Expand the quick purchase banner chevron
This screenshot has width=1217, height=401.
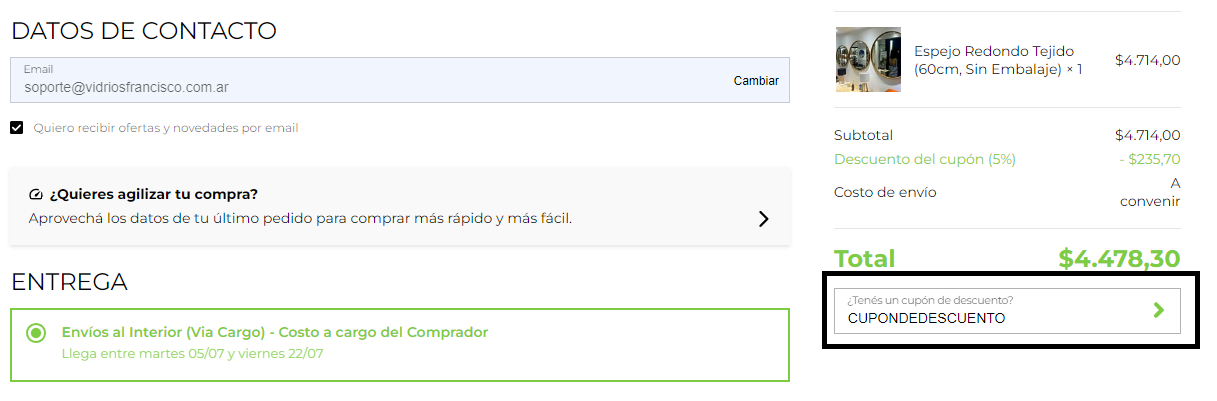[763, 218]
